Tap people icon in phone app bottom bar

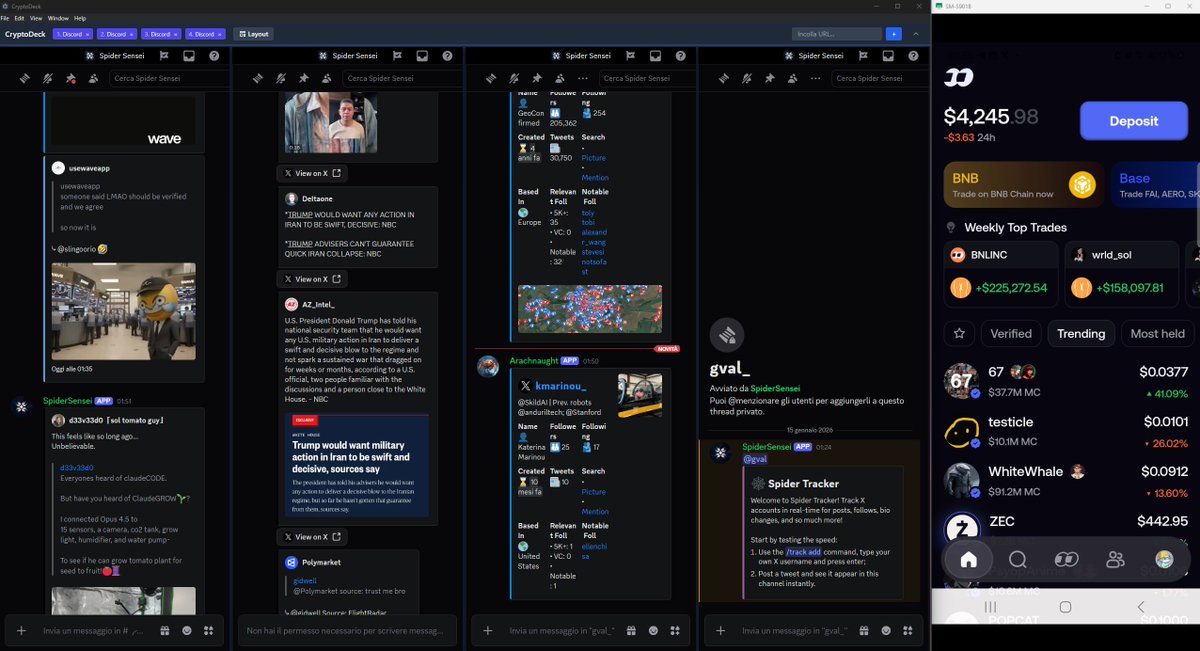pos(1115,559)
